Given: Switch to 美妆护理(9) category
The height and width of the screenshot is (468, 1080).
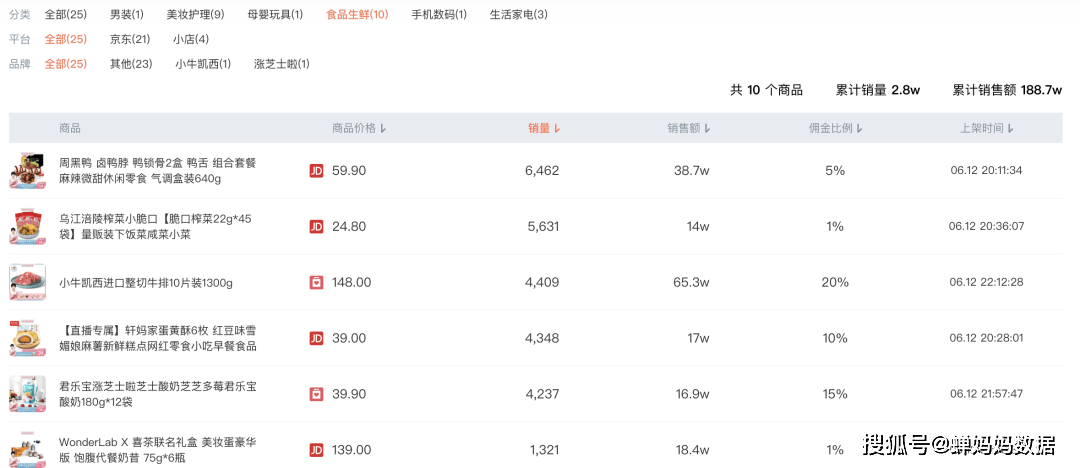Looking at the screenshot, I should pyautogui.click(x=195, y=15).
